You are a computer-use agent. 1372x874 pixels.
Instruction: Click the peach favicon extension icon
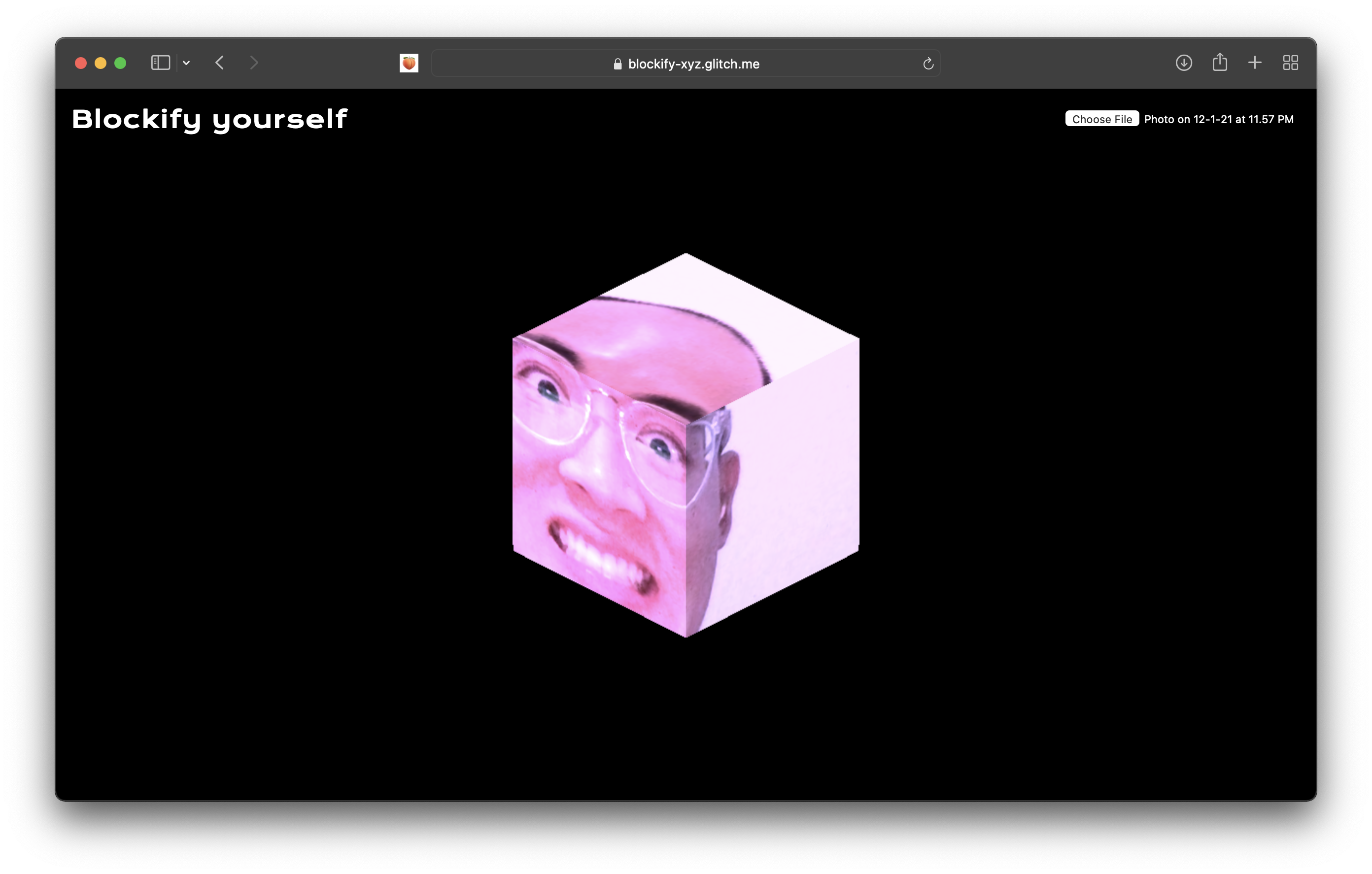point(409,63)
